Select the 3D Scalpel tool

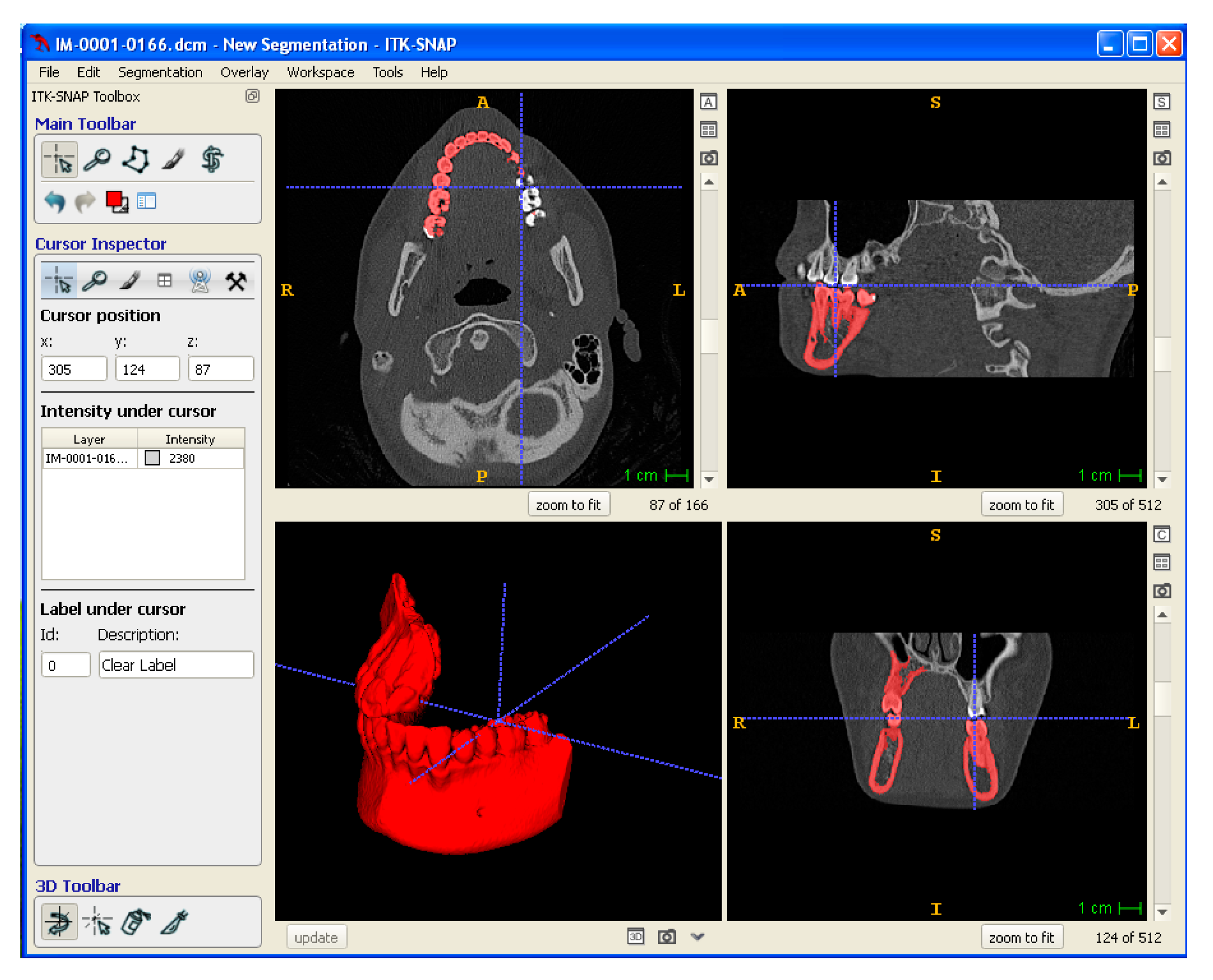[175, 923]
